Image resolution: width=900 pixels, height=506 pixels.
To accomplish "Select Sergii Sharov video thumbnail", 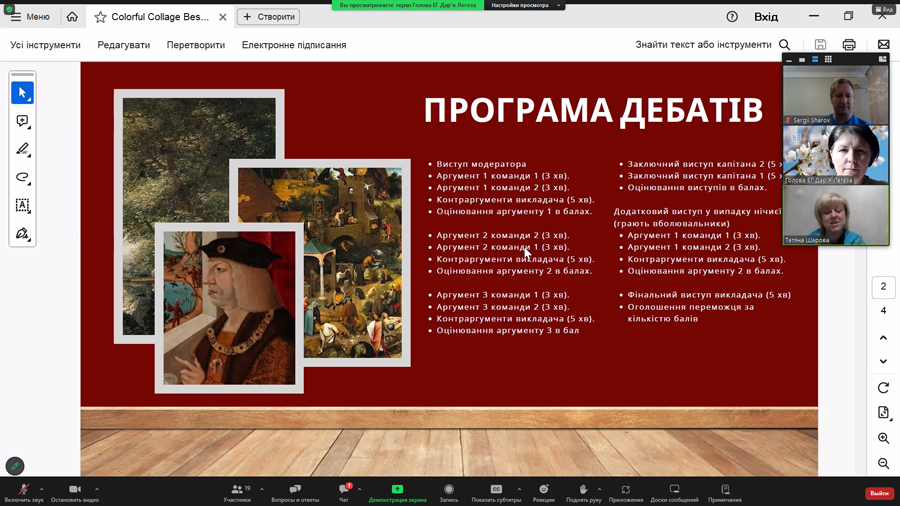I will 836,95.
